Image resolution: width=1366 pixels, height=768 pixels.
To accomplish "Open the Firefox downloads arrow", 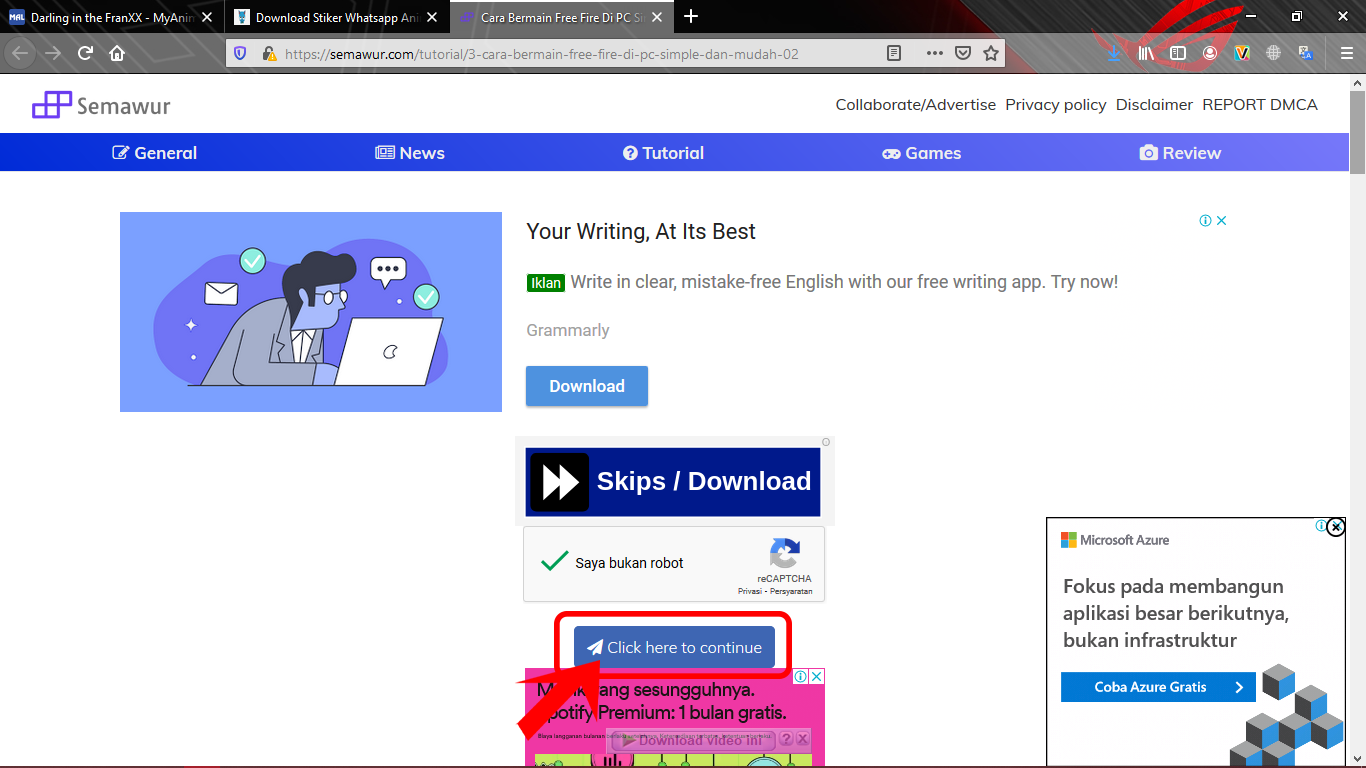I will coord(1114,53).
